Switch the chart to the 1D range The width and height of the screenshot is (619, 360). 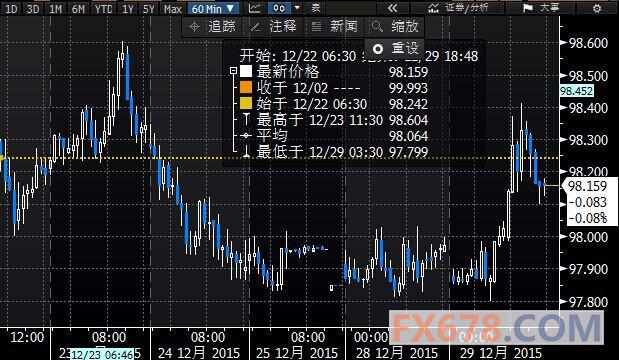(x=11, y=8)
